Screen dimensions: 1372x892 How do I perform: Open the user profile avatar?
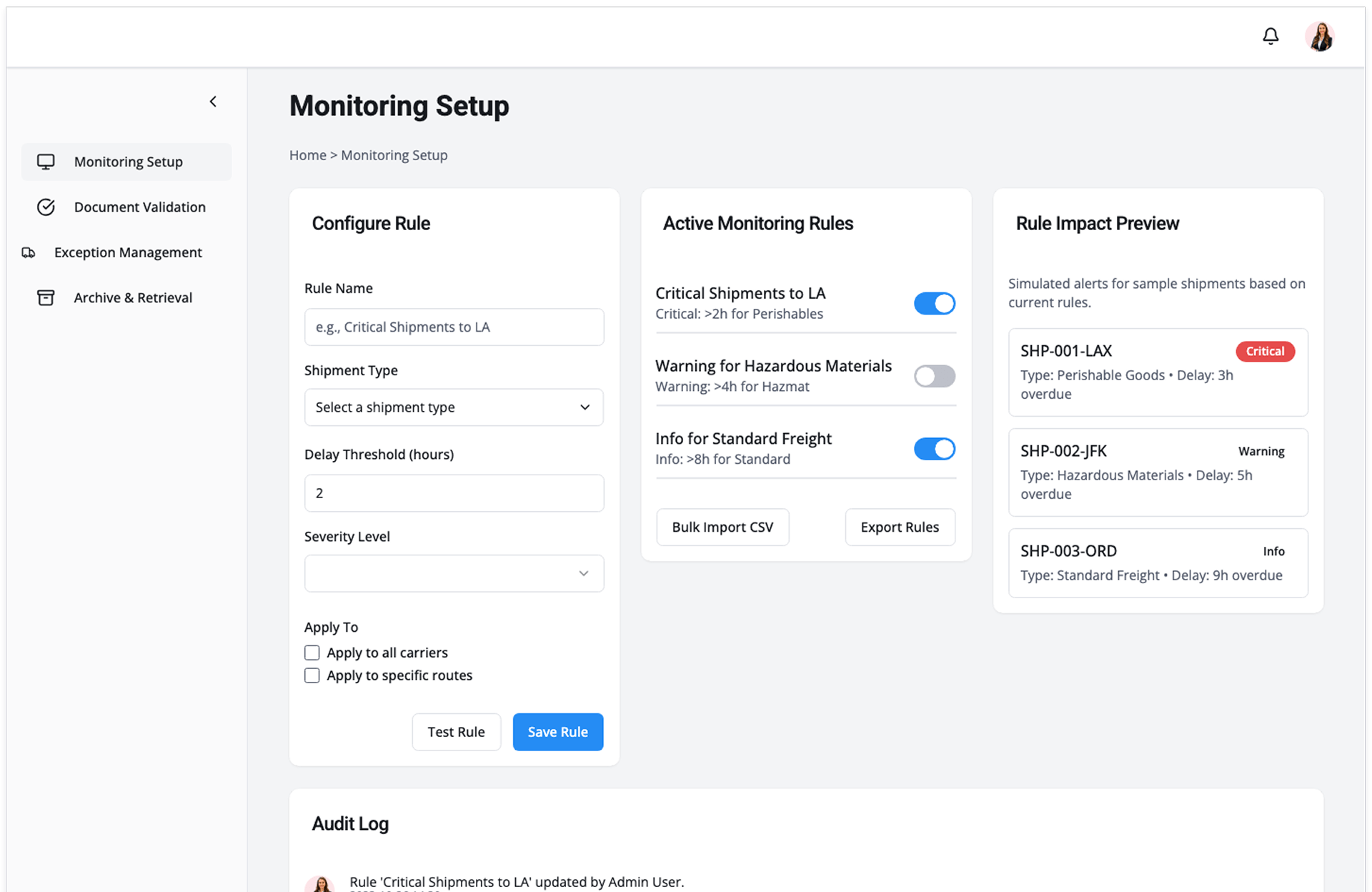click(x=1319, y=36)
